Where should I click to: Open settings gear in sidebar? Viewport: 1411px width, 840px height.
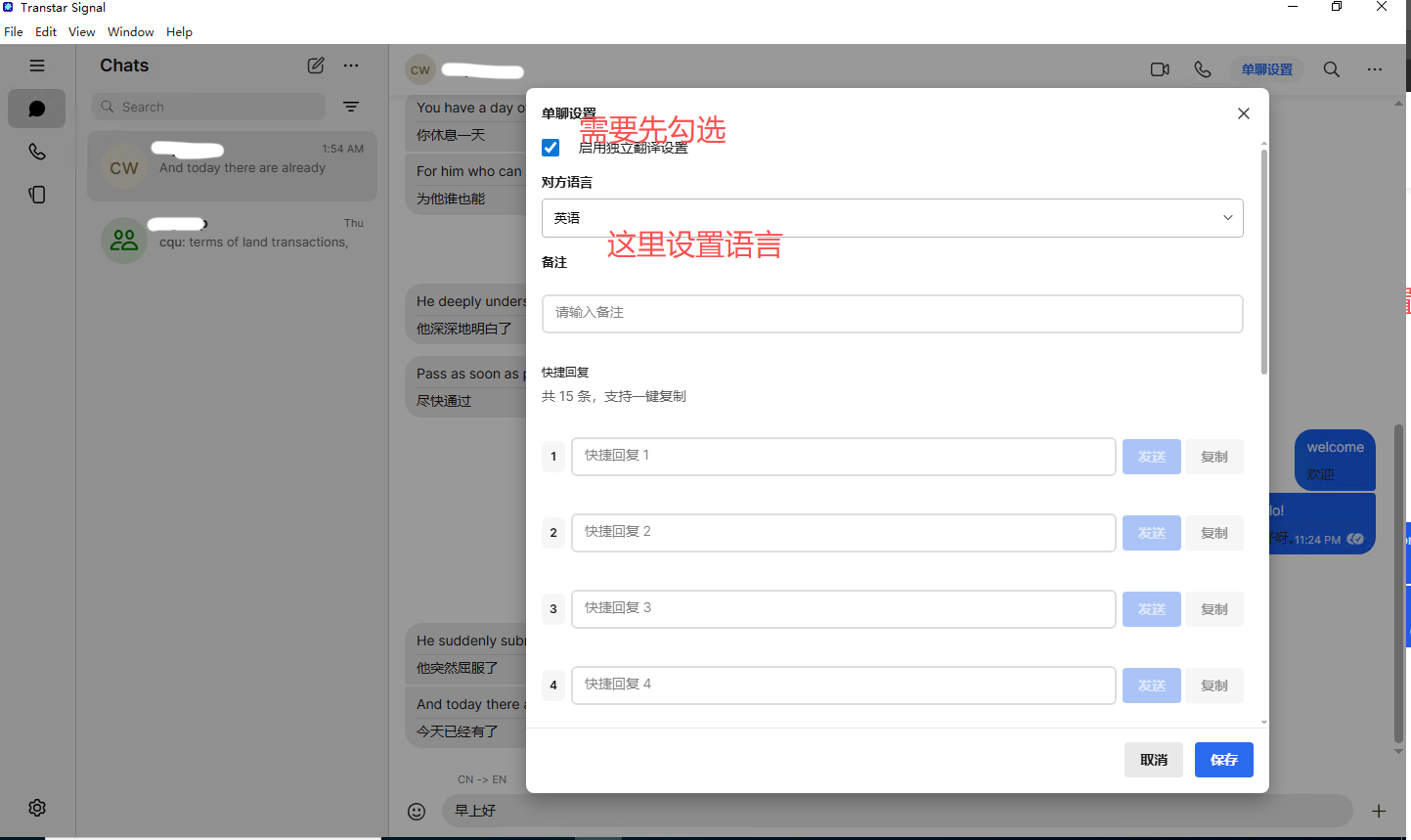(37, 808)
